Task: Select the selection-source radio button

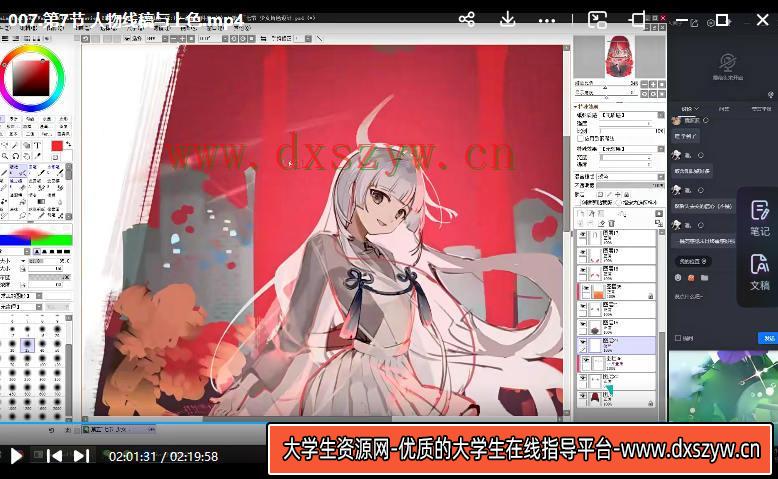Action: point(618,203)
